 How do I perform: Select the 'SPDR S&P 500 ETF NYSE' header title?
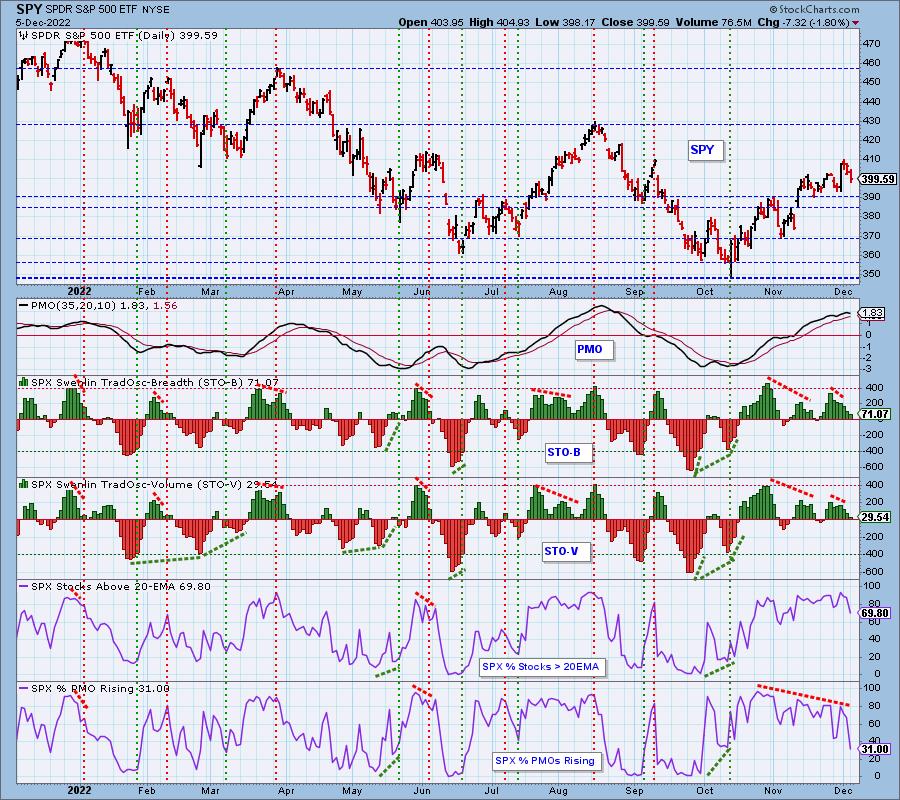[x=107, y=10]
